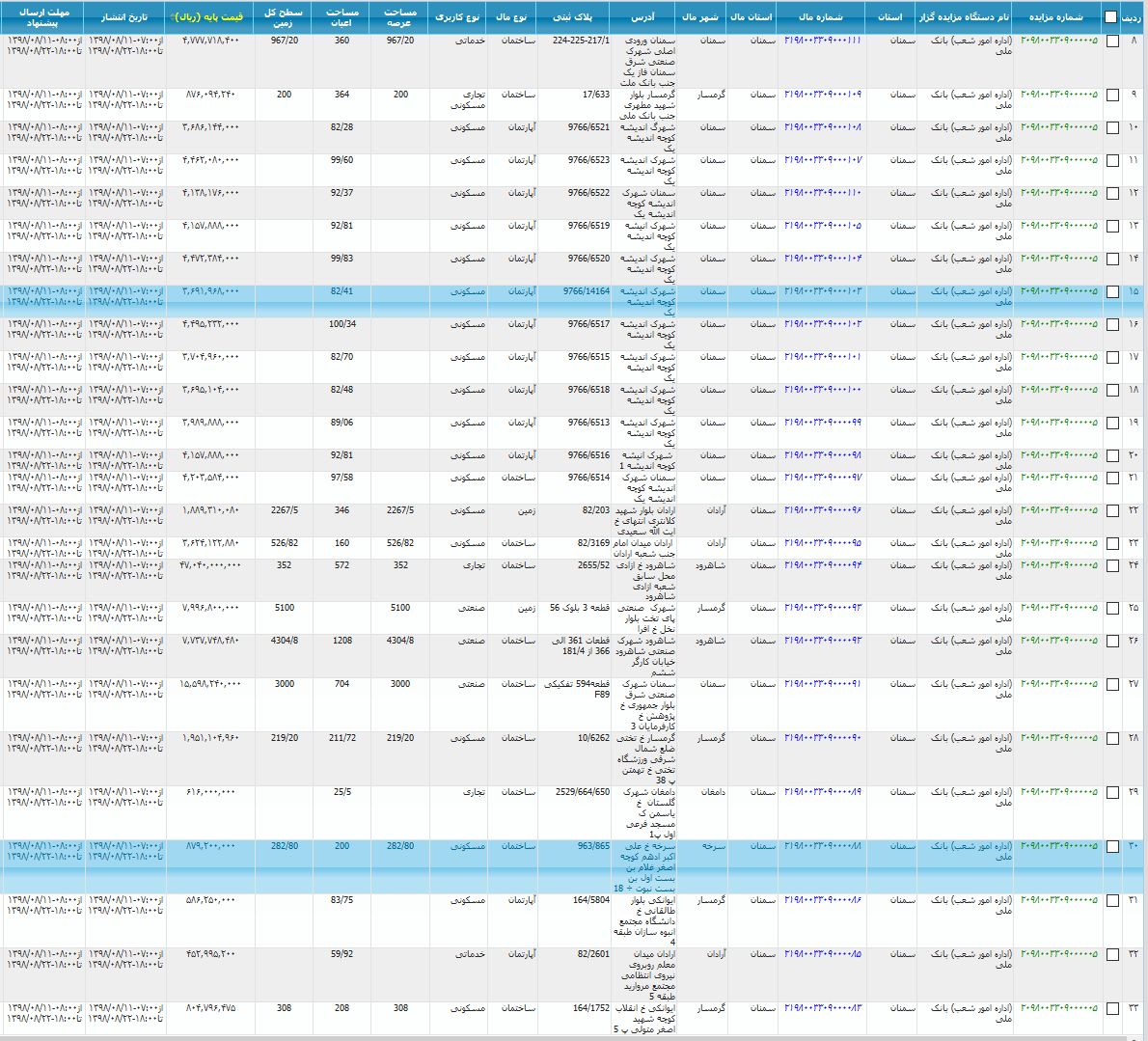The height and width of the screenshot is (1041, 1148).
Task: Open property link ending ۸۸ in row ۳۰
Action: (x=822, y=846)
